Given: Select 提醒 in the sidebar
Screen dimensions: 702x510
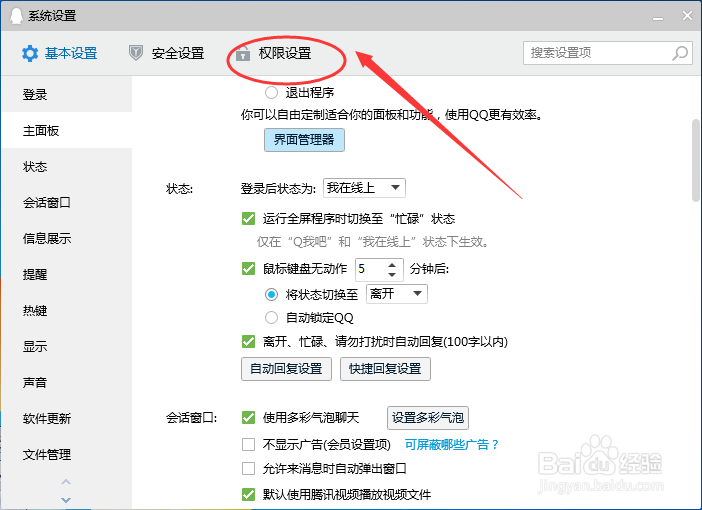Looking at the screenshot, I should (x=67, y=274).
